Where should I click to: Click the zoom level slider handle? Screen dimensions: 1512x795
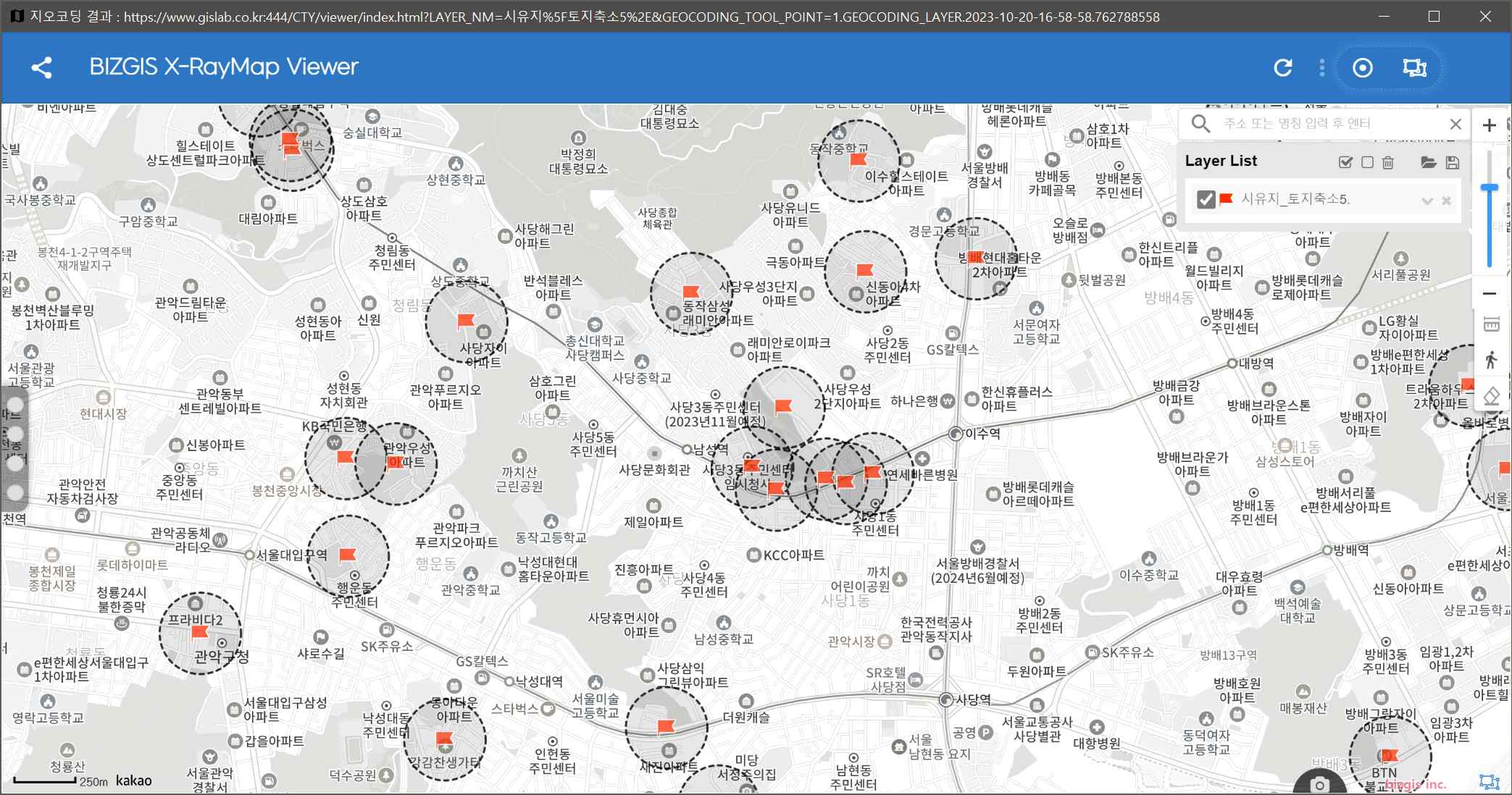[x=1490, y=188]
